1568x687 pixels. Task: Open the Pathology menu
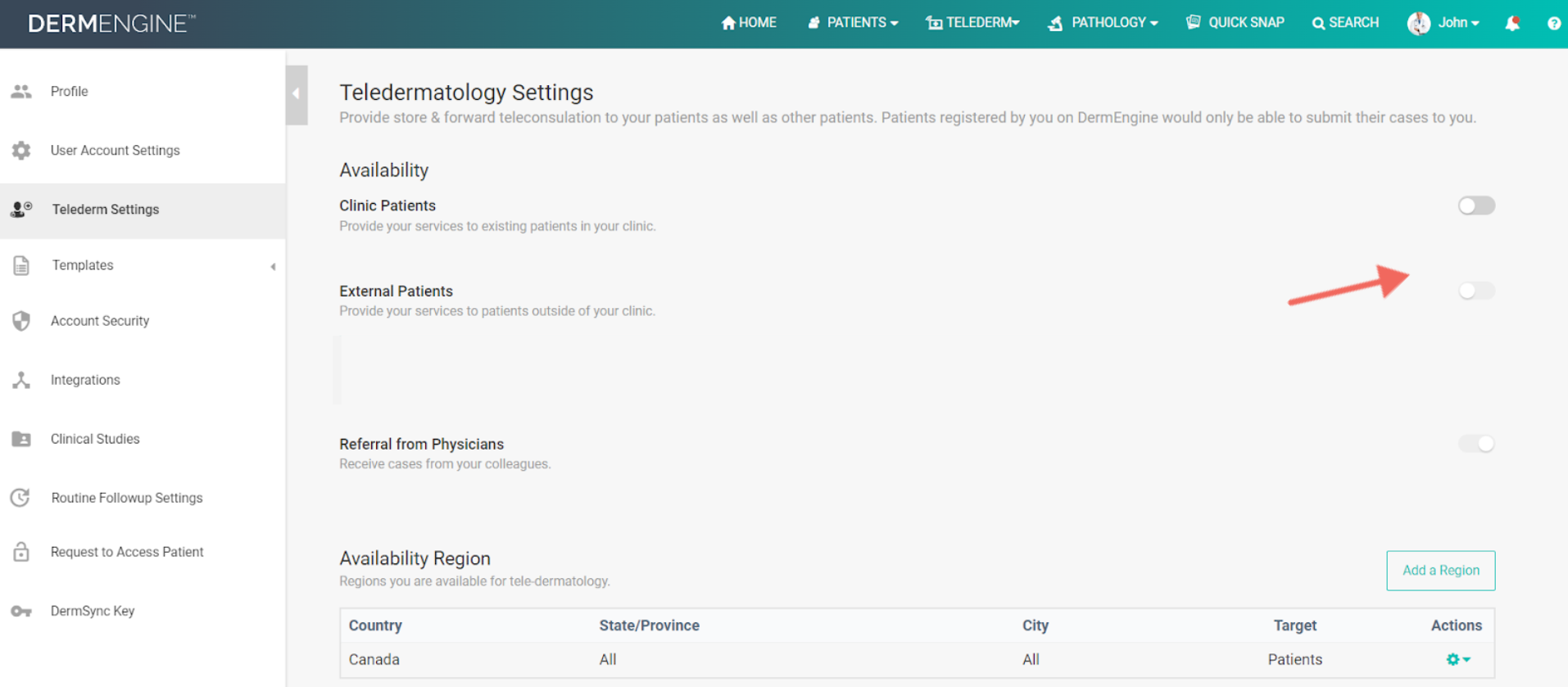(1103, 23)
